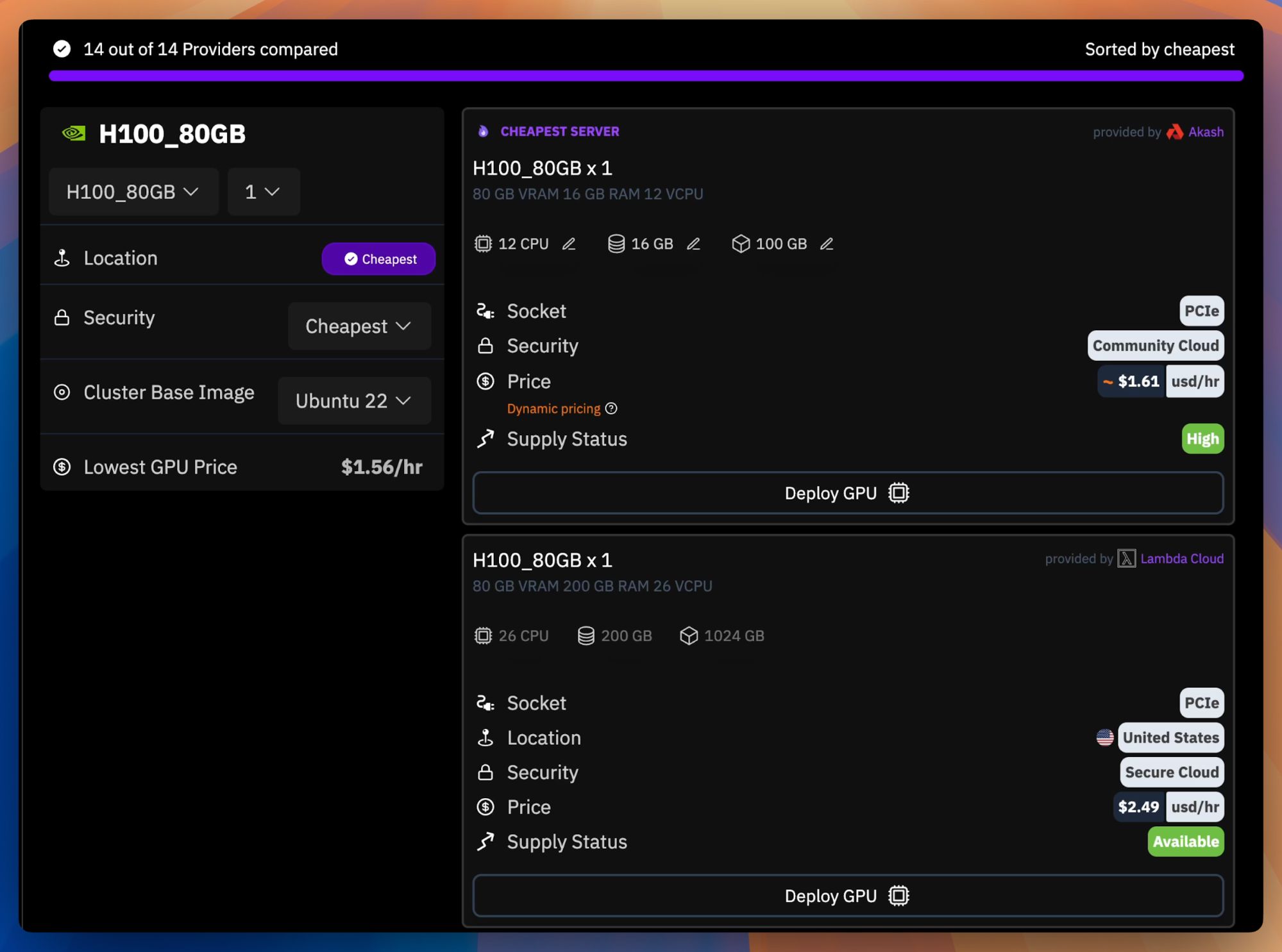1282x952 pixels.
Task: Click the Lambda Cloud logo icon
Action: tap(1126, 558)
